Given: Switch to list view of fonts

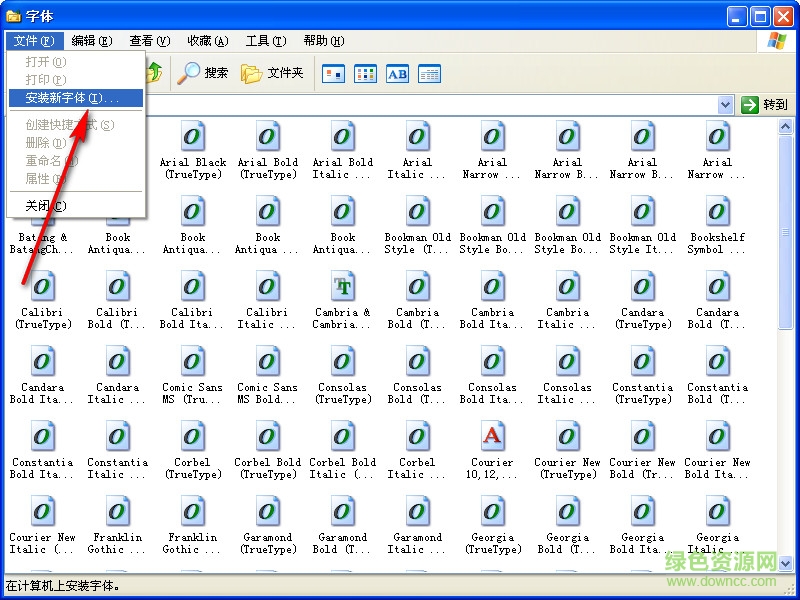Looking at the screenshot, I should click(x=365, y=73).
